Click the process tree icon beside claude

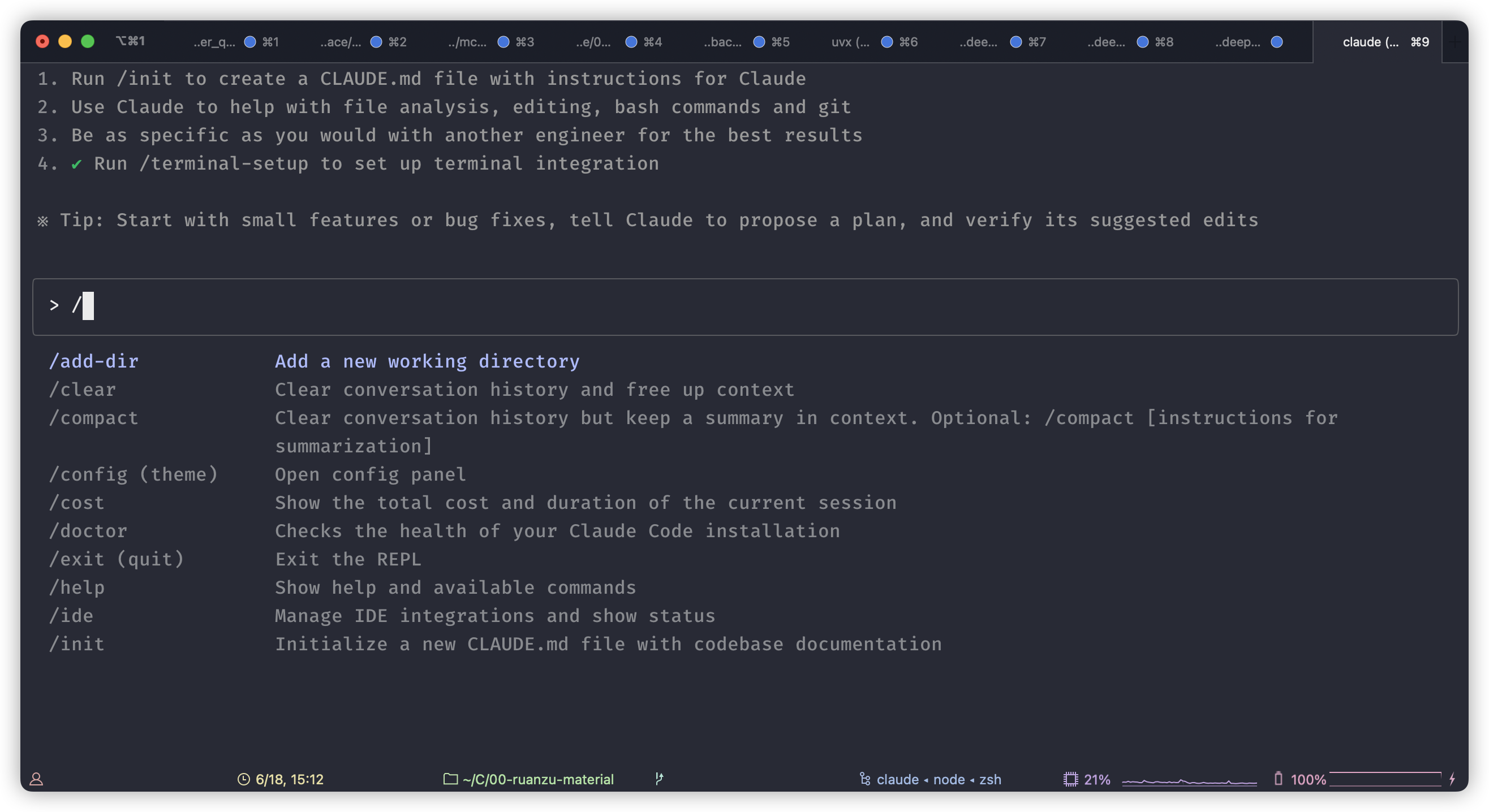pos(865,779)
